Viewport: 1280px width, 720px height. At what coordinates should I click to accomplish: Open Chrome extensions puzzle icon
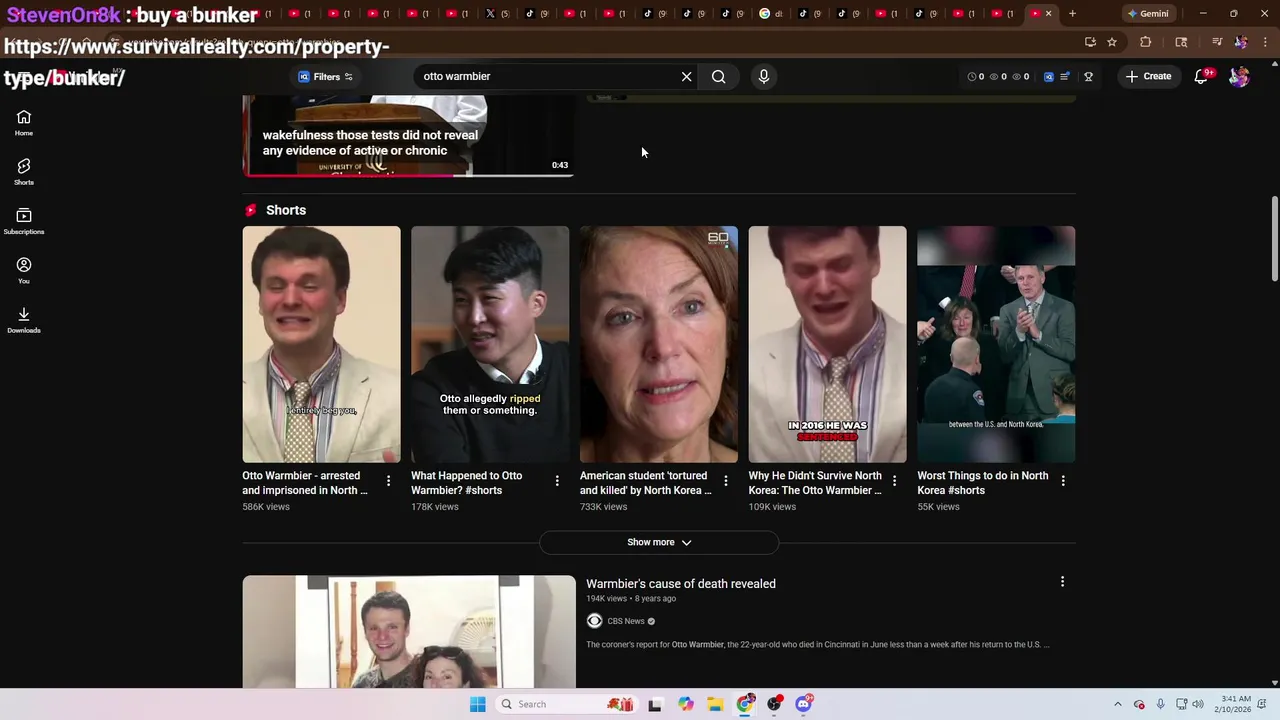click(x=1146, y=42)
